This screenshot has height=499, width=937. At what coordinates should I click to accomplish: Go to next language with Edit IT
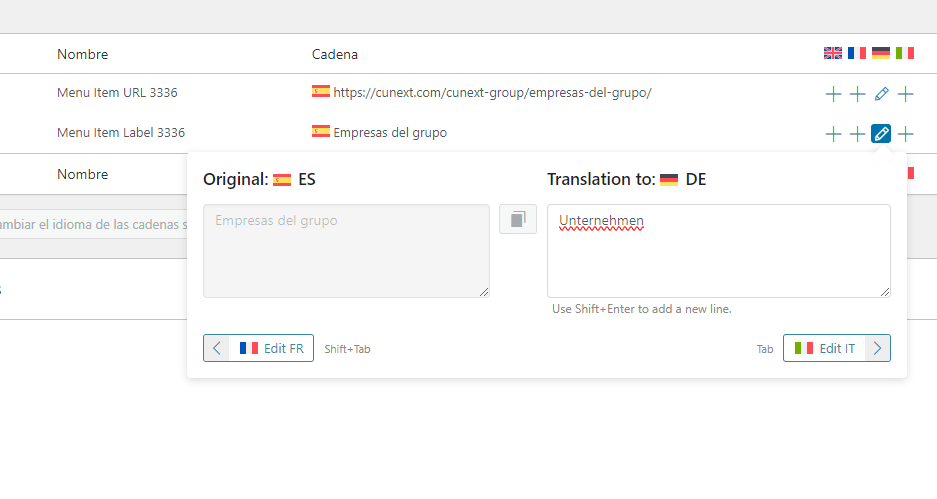[x=837, y=348]
